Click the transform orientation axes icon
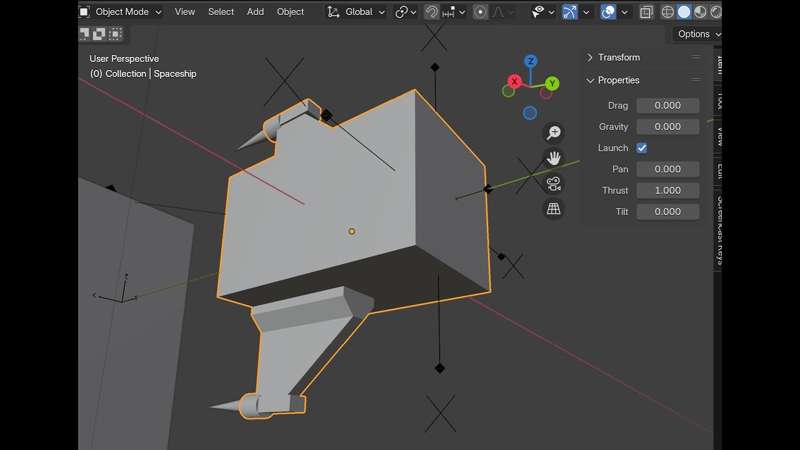This screenshot has width=800, height=450. [333, 11]
